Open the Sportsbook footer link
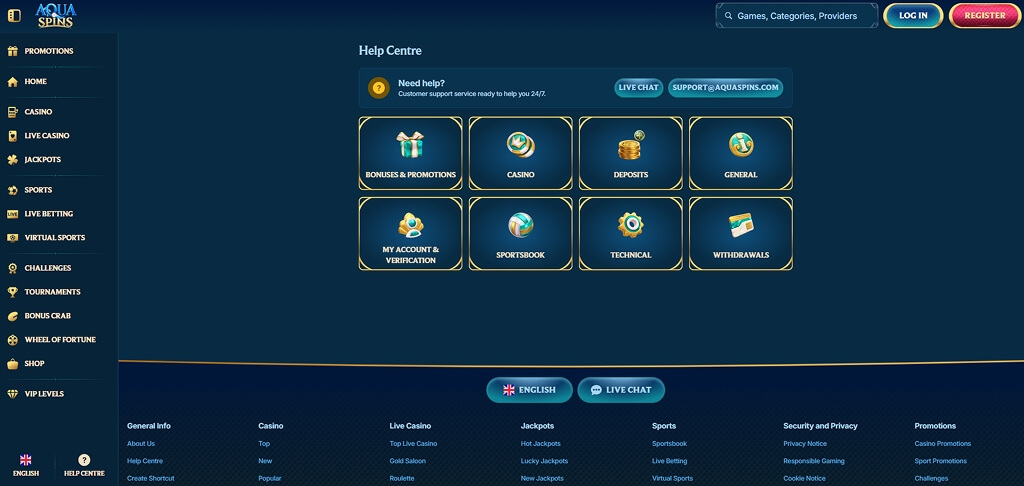The image size is (1024, 486). coord(669,444)
